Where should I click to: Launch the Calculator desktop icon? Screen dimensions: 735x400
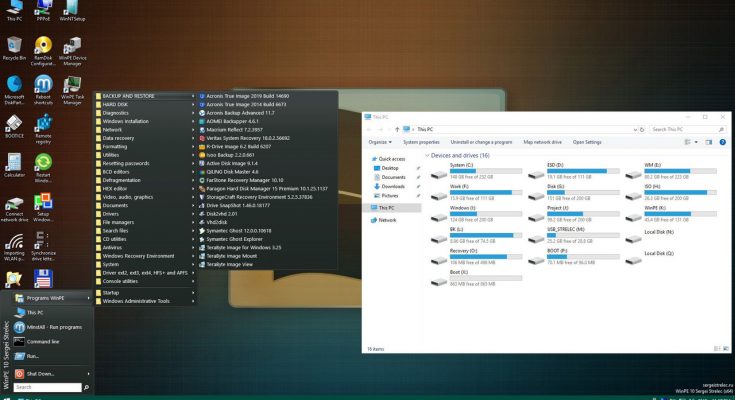pos(14,166)
